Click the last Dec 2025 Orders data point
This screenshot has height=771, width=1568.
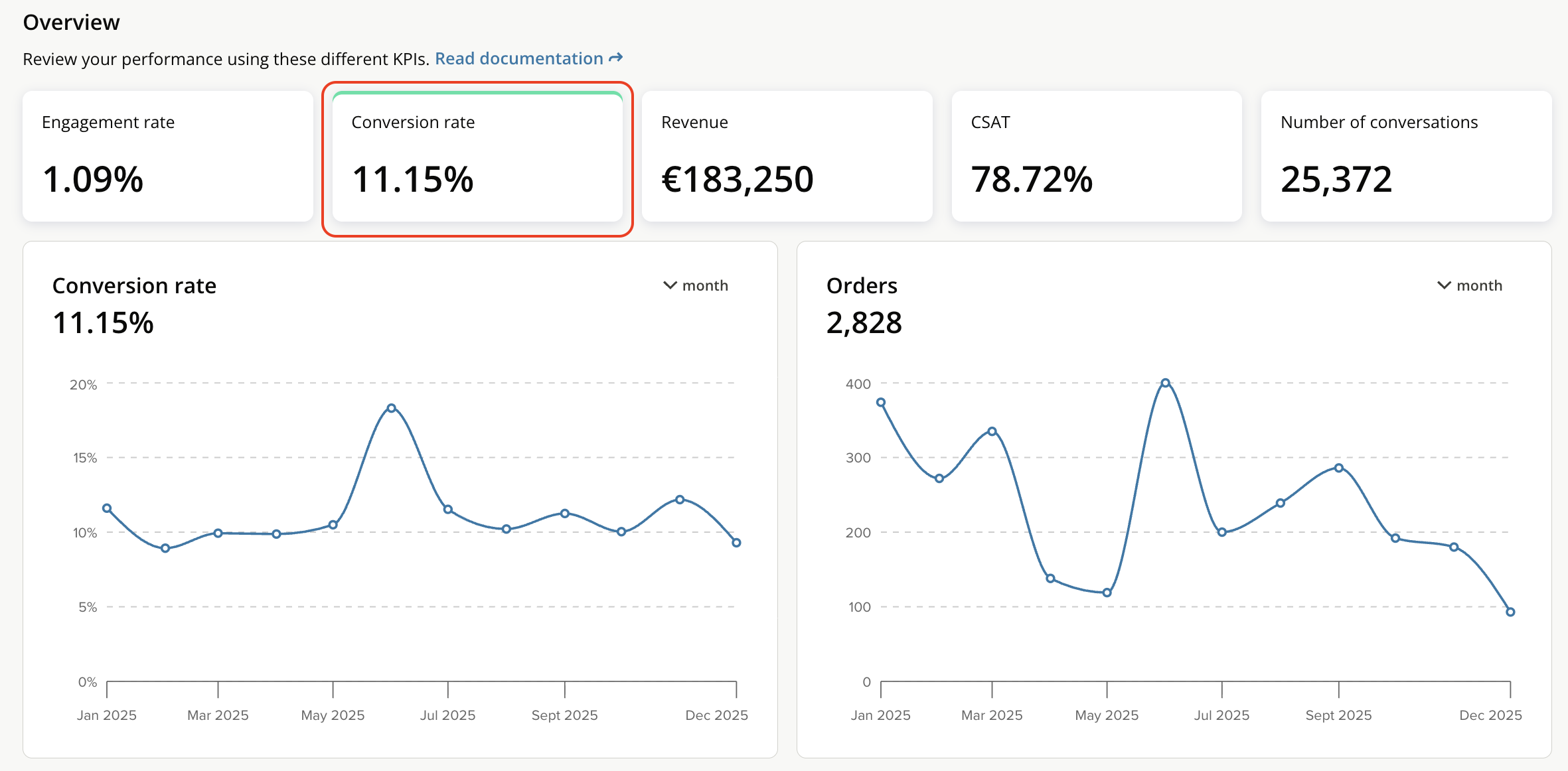1510,612
